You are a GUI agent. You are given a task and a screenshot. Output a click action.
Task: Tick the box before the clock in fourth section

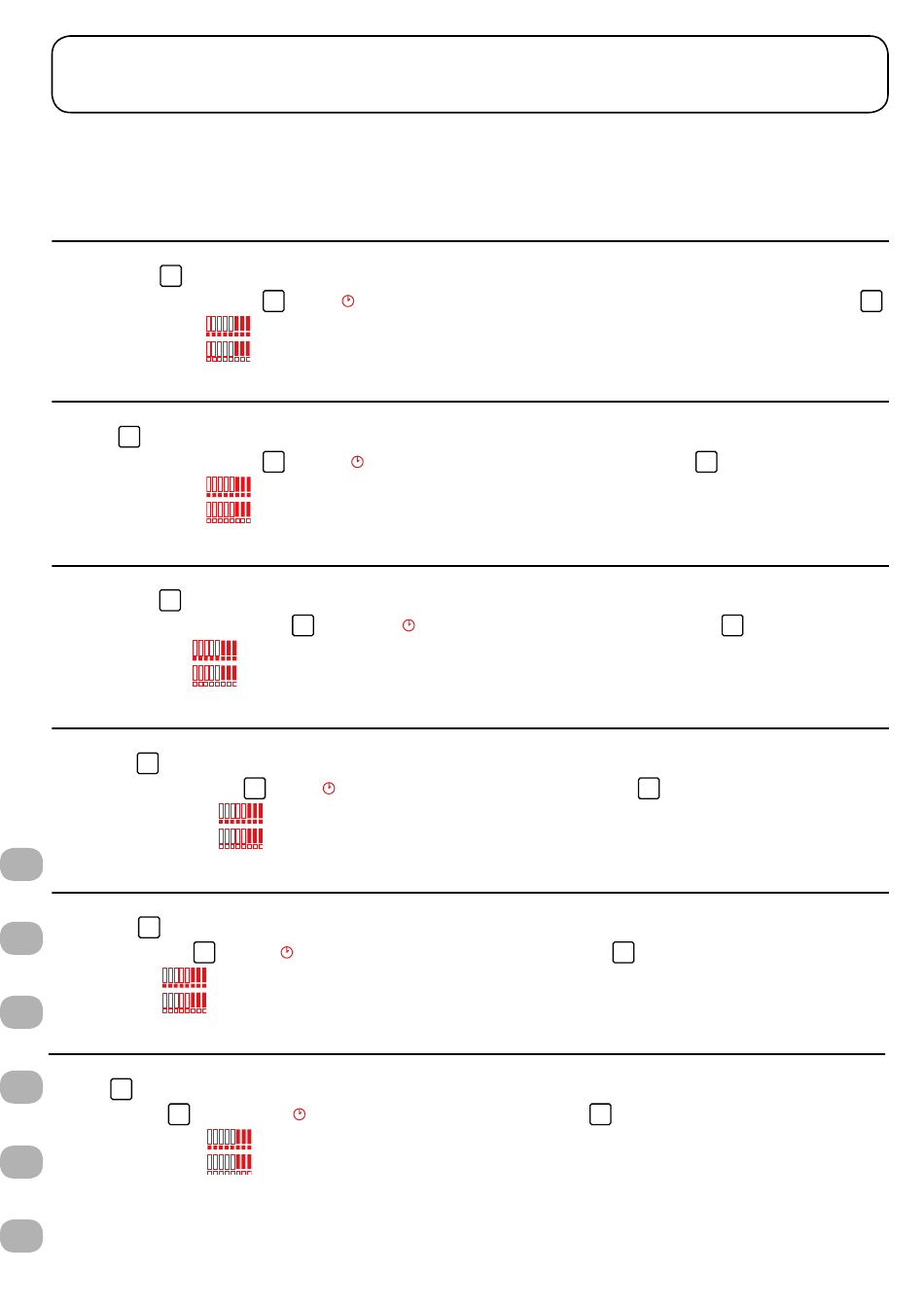pos(255,789)
